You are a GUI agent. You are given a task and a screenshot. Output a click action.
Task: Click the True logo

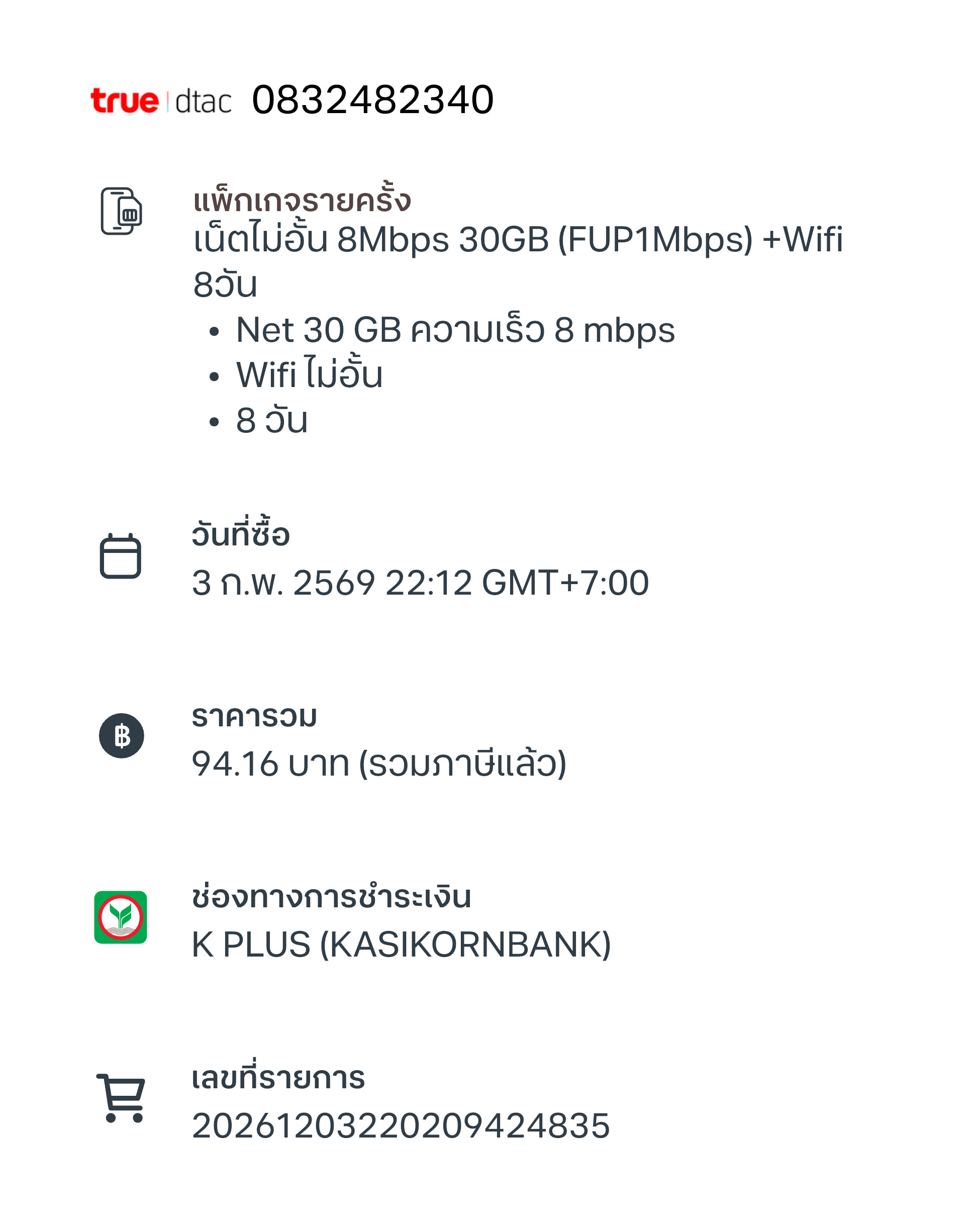pyautogui.click(x=124, y=101)
